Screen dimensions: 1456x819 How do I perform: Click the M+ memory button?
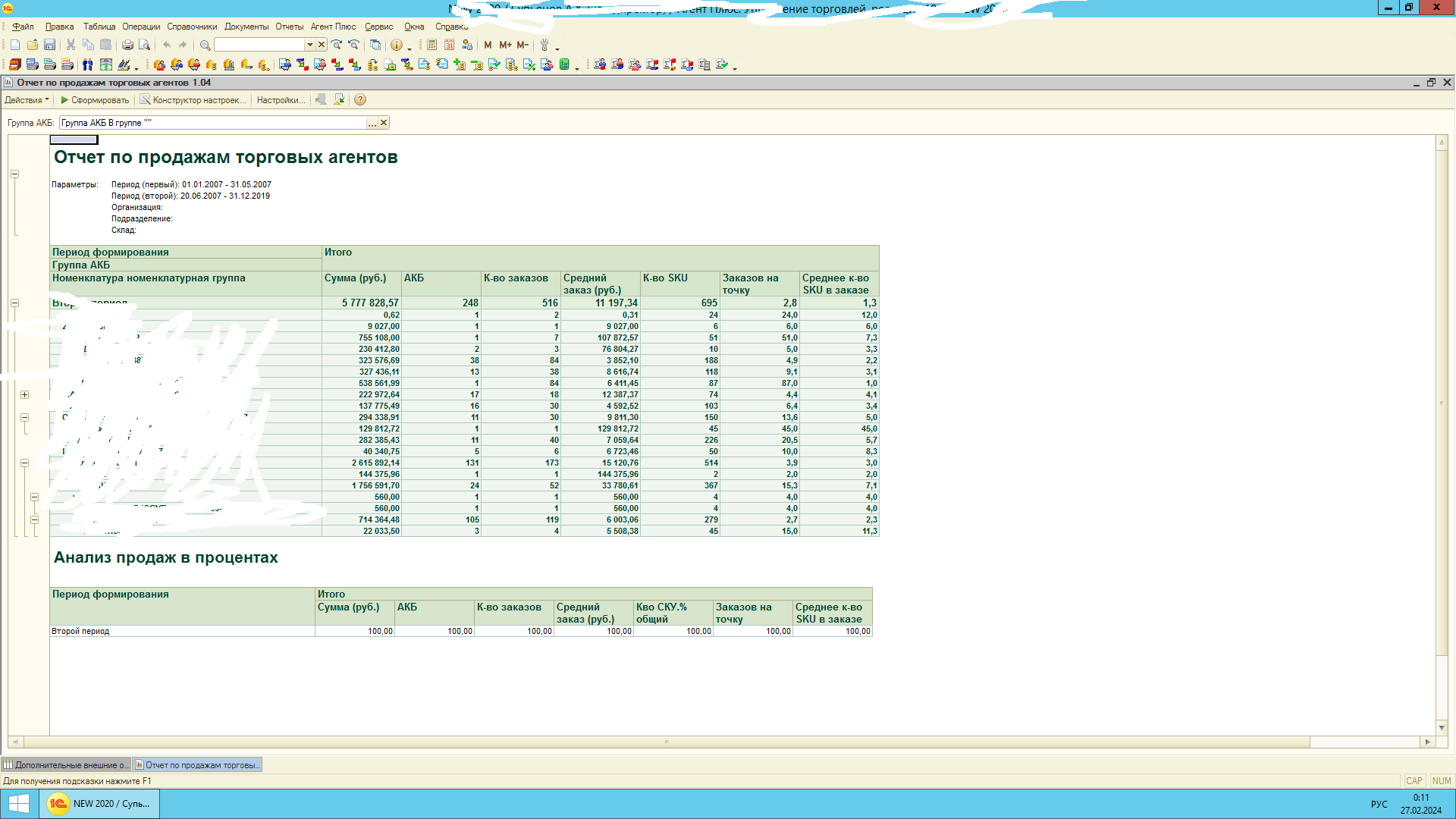pos(505,45)
